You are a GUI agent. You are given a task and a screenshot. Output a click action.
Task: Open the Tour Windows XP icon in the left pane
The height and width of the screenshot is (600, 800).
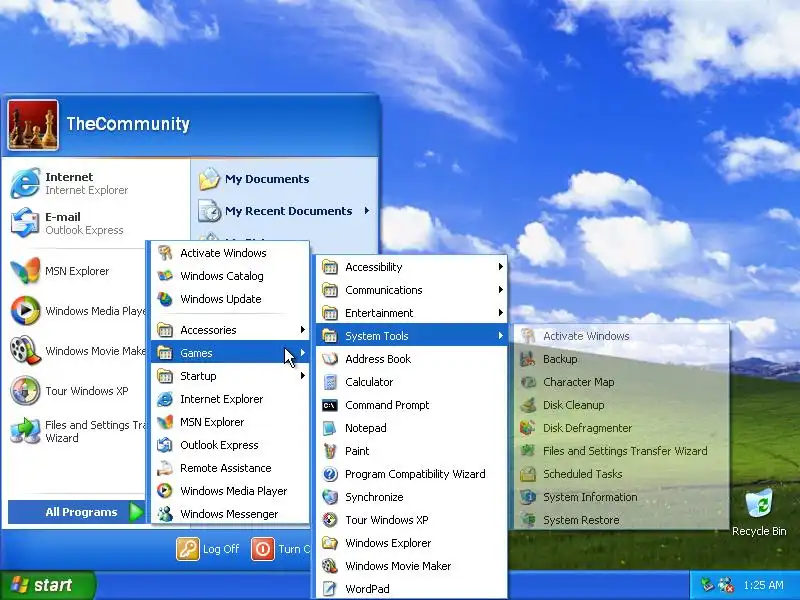(25, 391)
